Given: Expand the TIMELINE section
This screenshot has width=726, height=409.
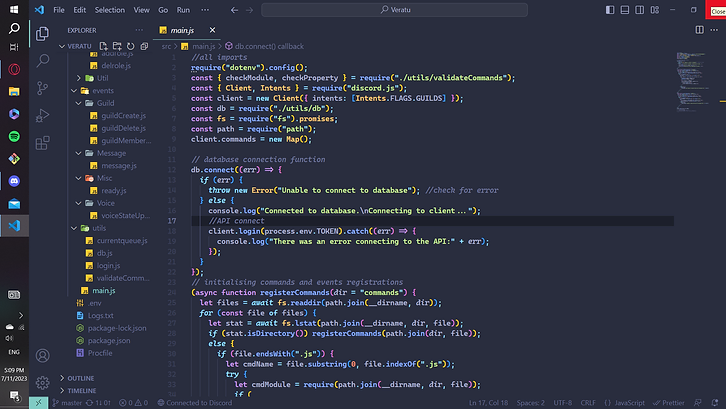Looking at the screenshot, I should (x=82, y=391).
